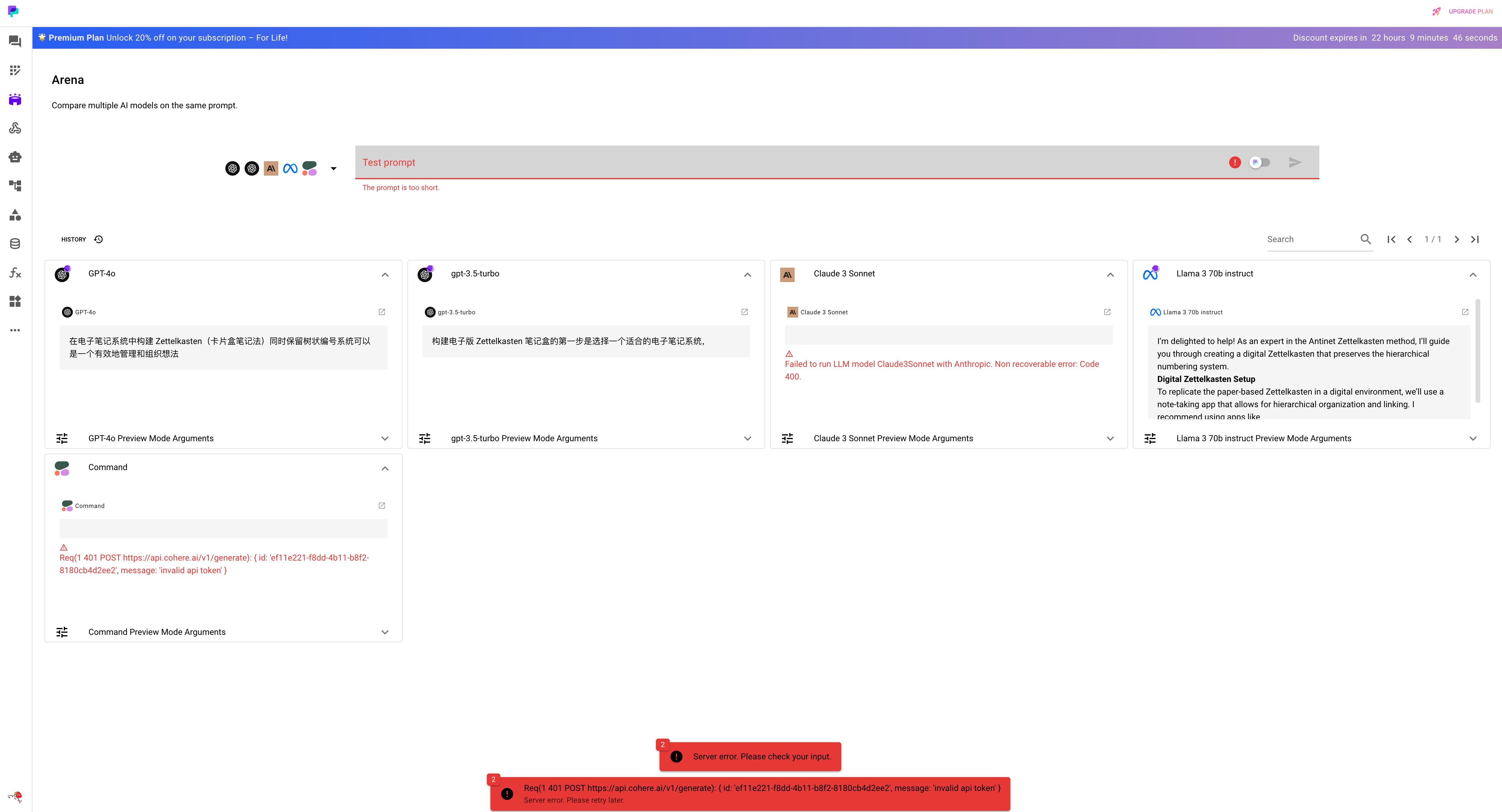
Task: Open the HISTORY button
Action: click(x=82, y=239)
